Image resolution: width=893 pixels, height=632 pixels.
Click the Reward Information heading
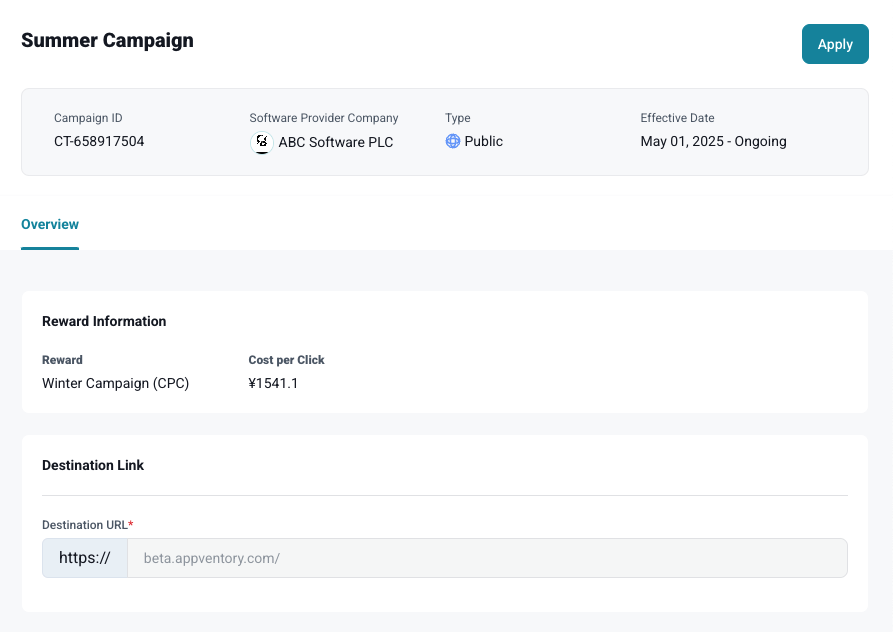(104, 321)
